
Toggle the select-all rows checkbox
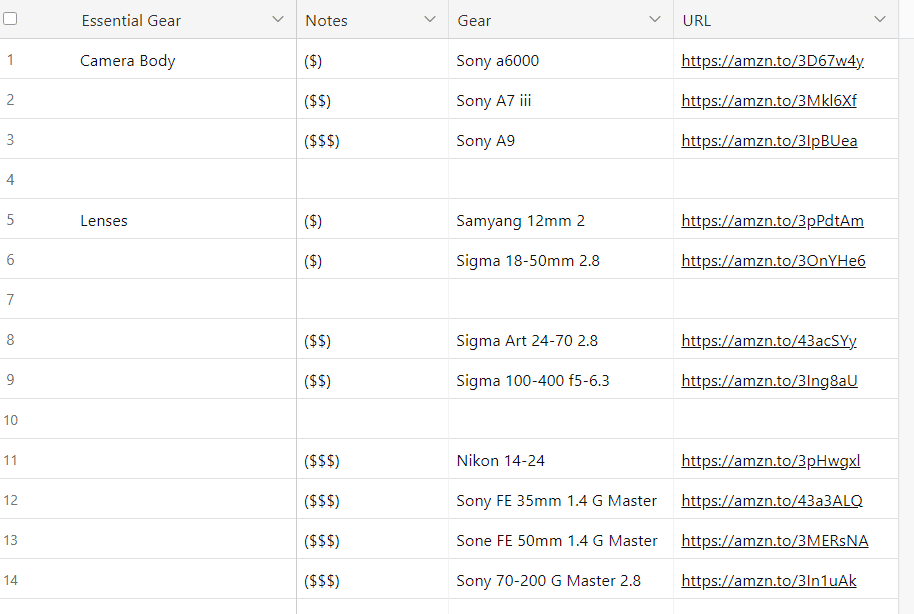click(10, 19)
